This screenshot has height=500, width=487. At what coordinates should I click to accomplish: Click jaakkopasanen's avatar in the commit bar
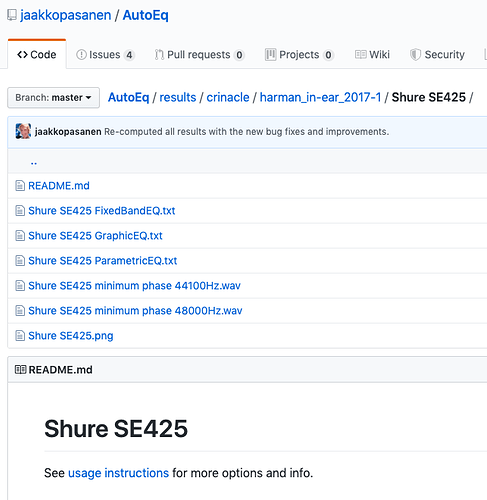[23, 131]
